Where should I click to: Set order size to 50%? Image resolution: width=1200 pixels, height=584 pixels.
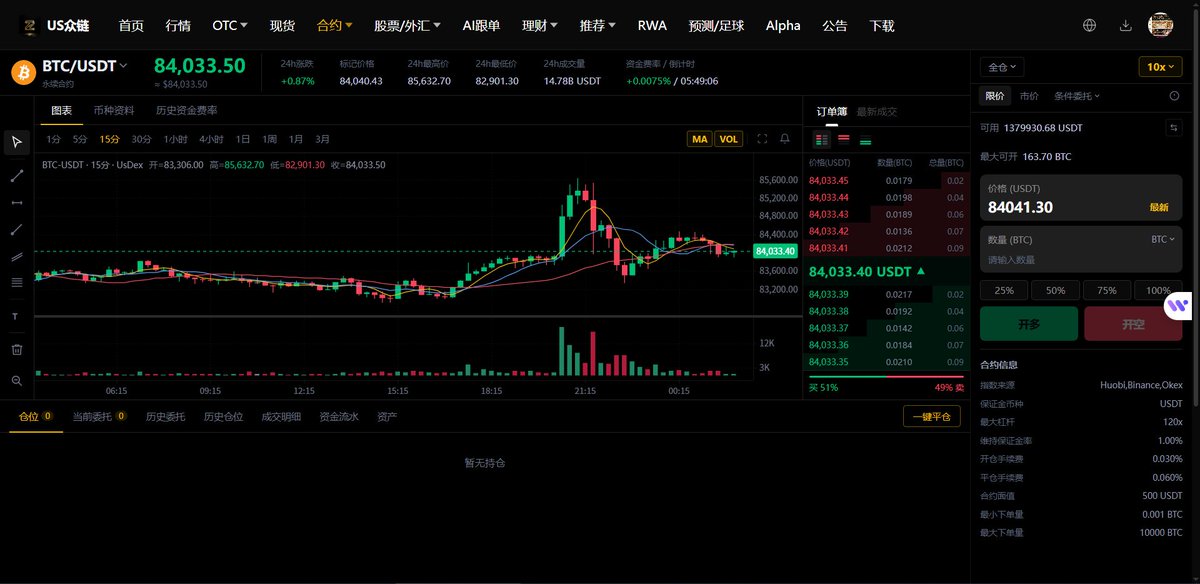pyautogui.click(x=1055, y=290)
